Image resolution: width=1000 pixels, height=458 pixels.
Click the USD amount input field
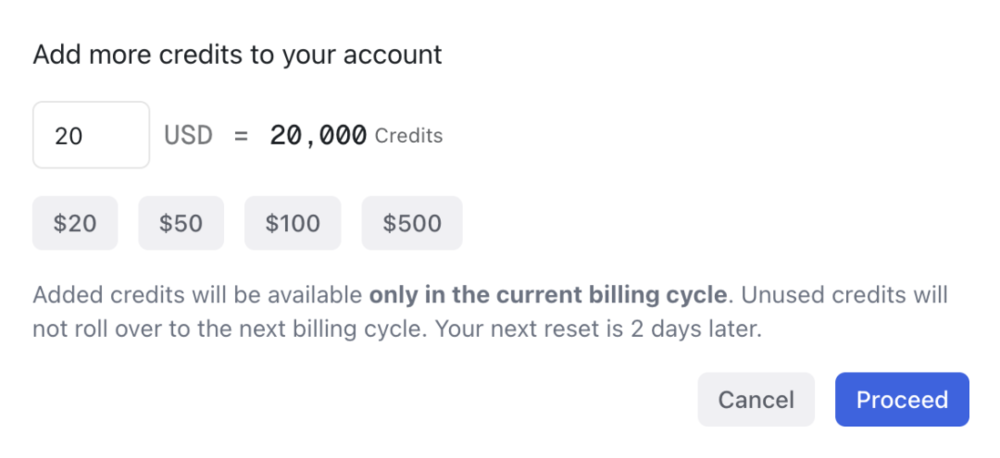coord(91,135)
